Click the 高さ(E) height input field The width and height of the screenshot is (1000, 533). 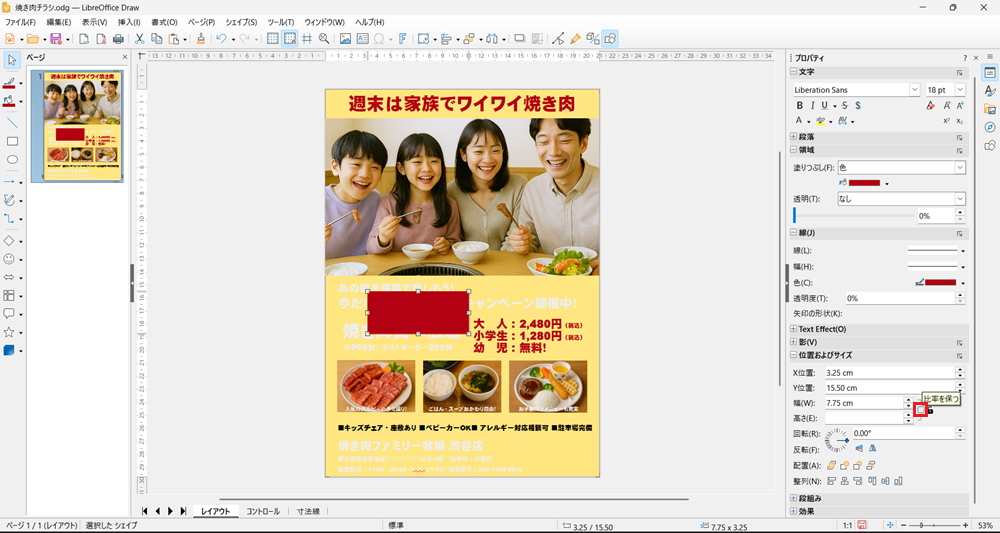click(x=864, y=418)
